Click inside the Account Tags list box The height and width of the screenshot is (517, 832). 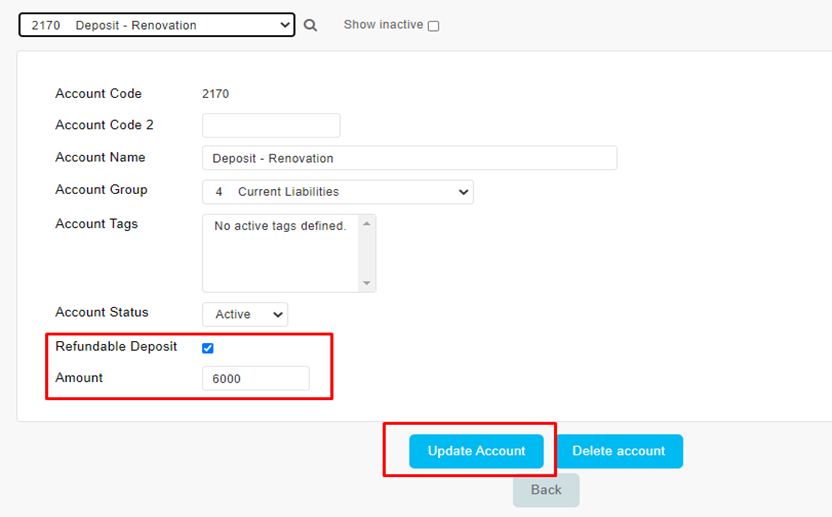coord(281,253)
